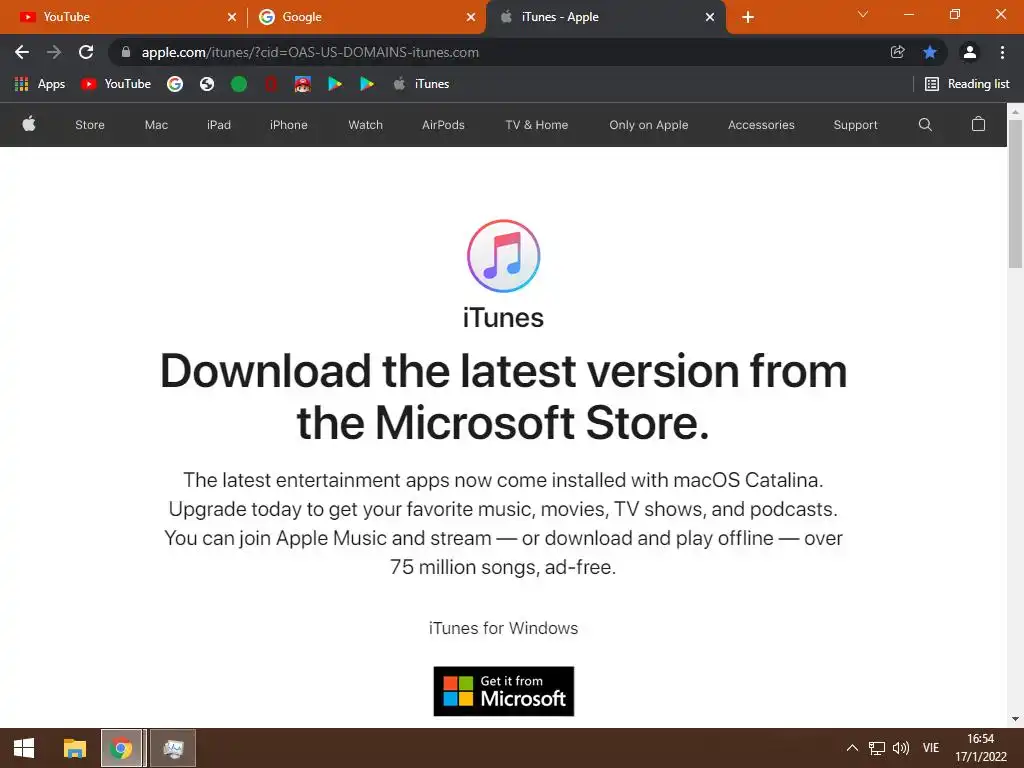Open the AirPods menu item
Screen dimensions: 1024x768
pos(443,125)
